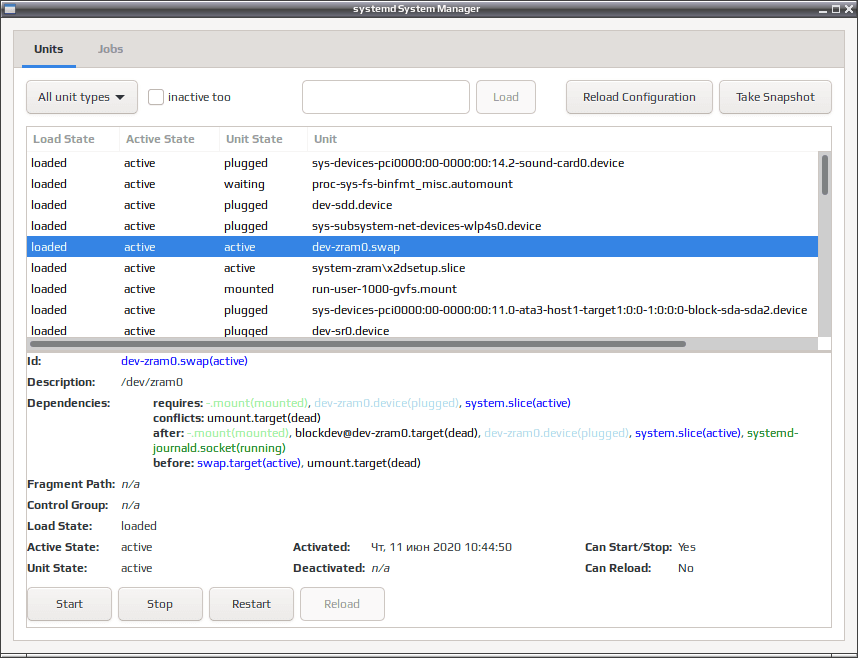The image size is (858, 658).
Task: Select dev-zram0.swap row in list
Action: (422, 247)
